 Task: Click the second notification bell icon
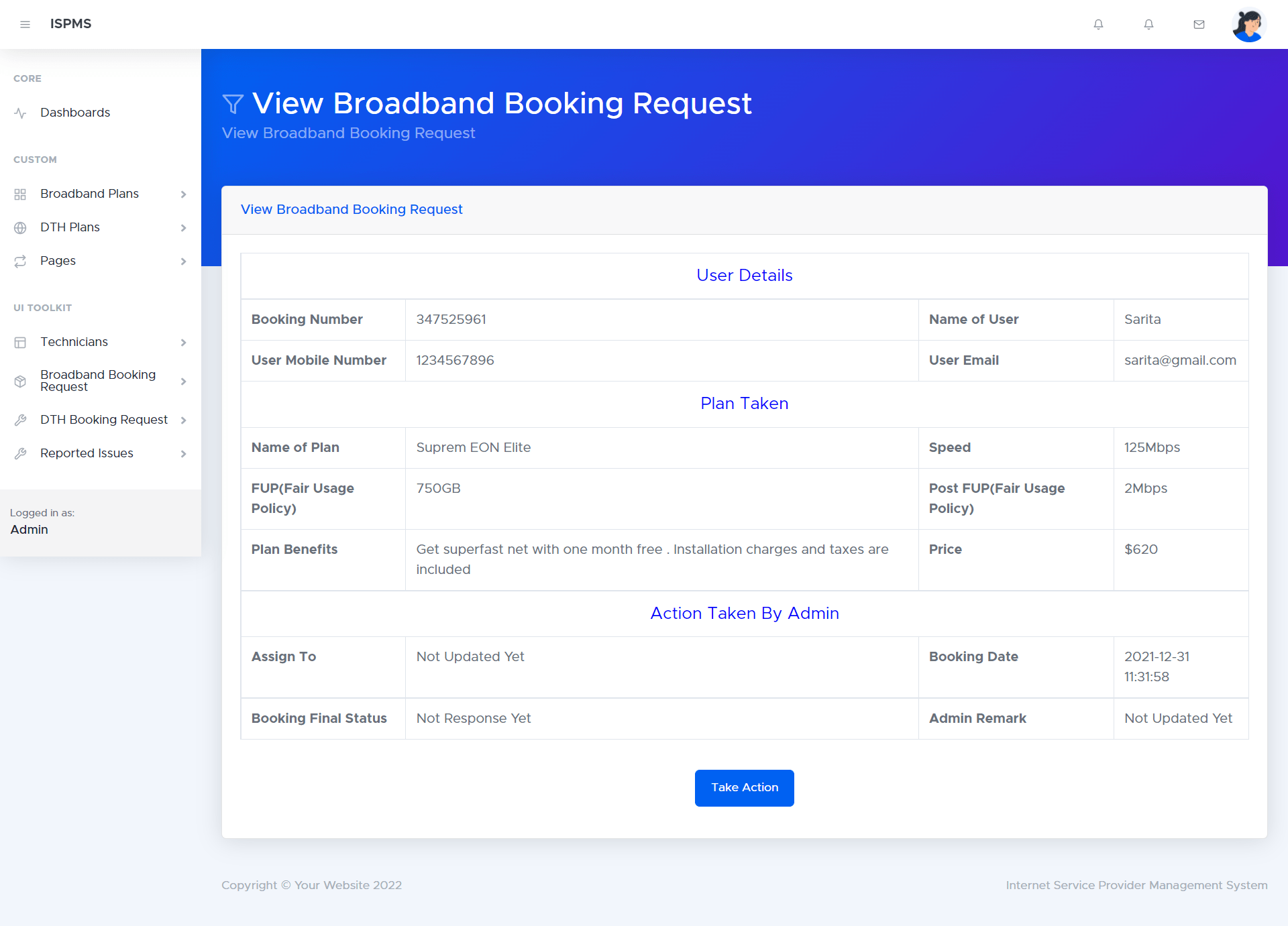point(1148,25)
